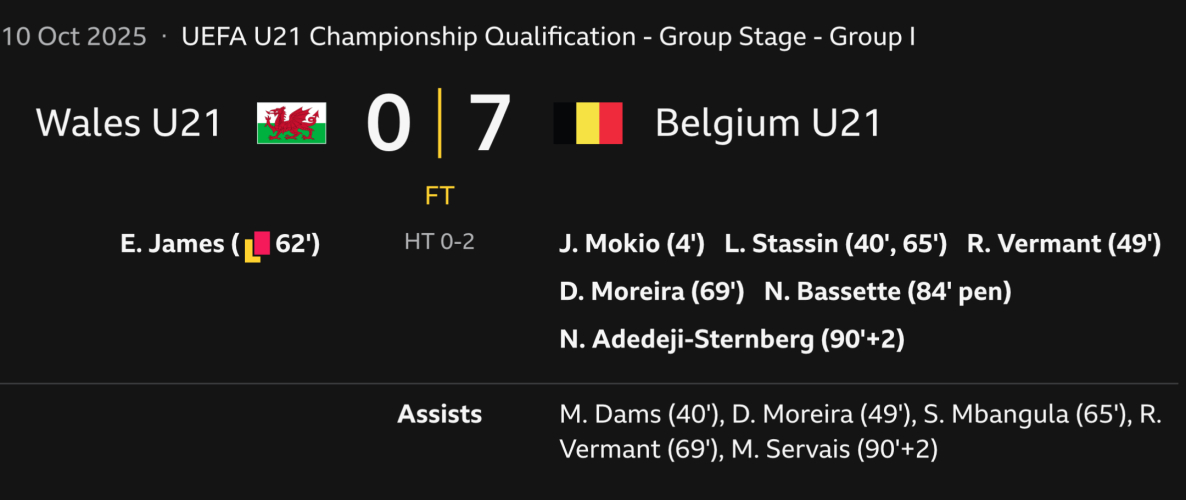Click goalscorer J. Mokio (4')

point(632,244)
